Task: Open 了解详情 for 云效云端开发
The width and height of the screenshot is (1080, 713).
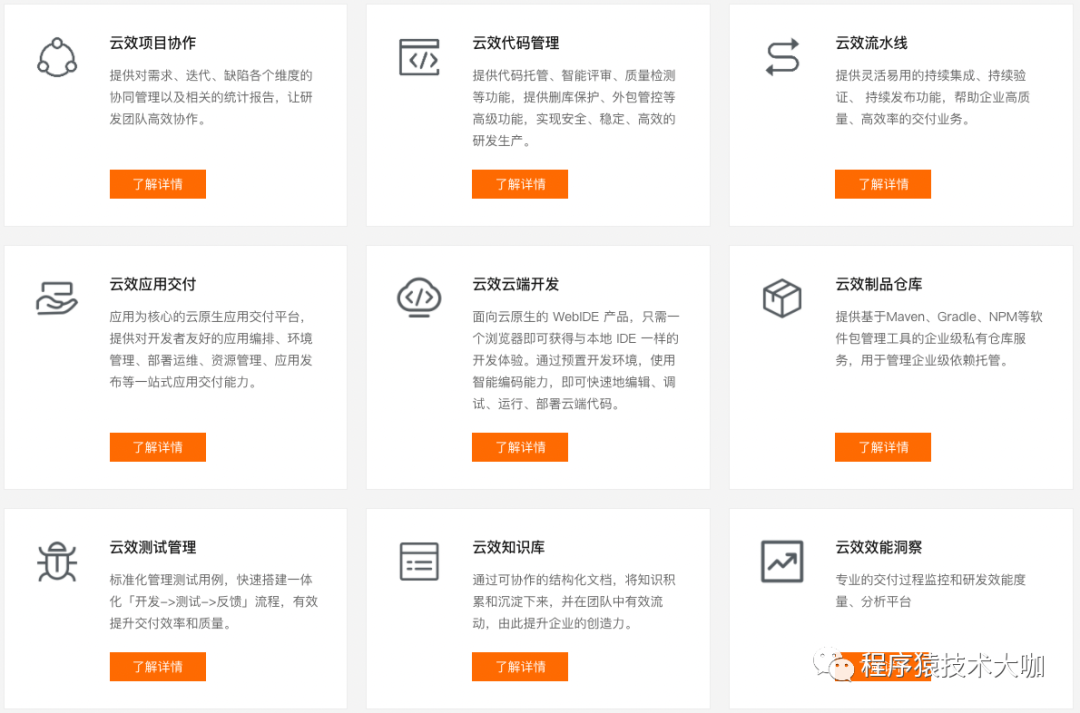Action: coord(520,447)
